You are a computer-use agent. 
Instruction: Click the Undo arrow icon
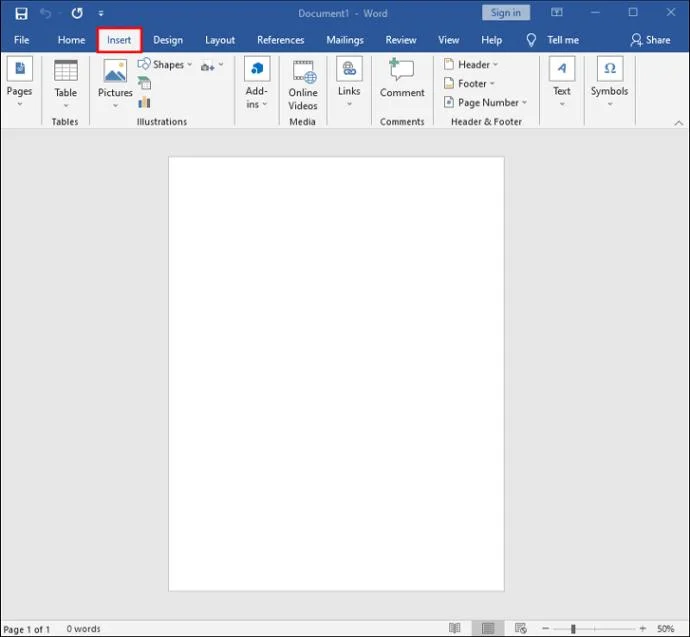45,13
